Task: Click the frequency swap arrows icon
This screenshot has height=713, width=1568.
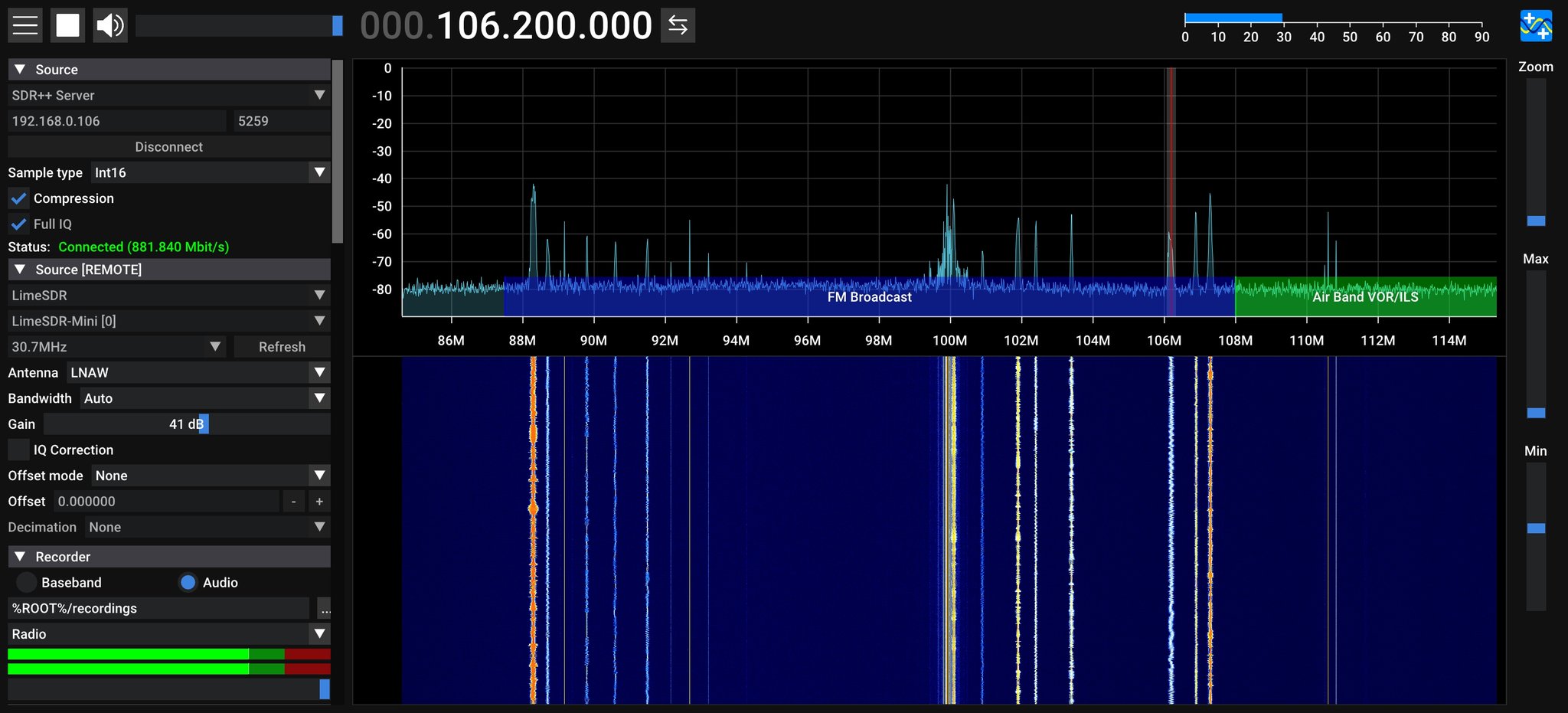Action: pyautogui.click(x=677, y=25)
